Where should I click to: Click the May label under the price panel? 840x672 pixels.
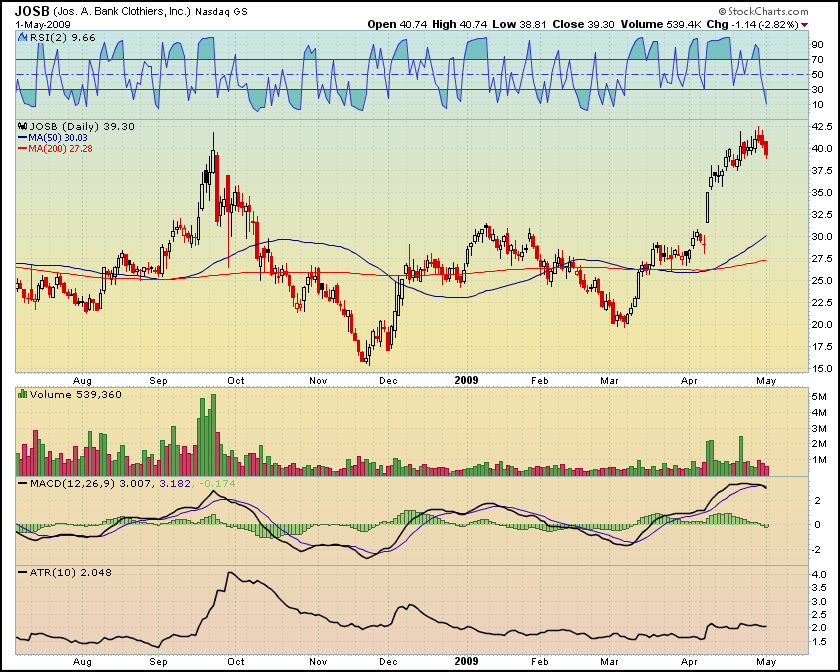[x=766, y=380]
